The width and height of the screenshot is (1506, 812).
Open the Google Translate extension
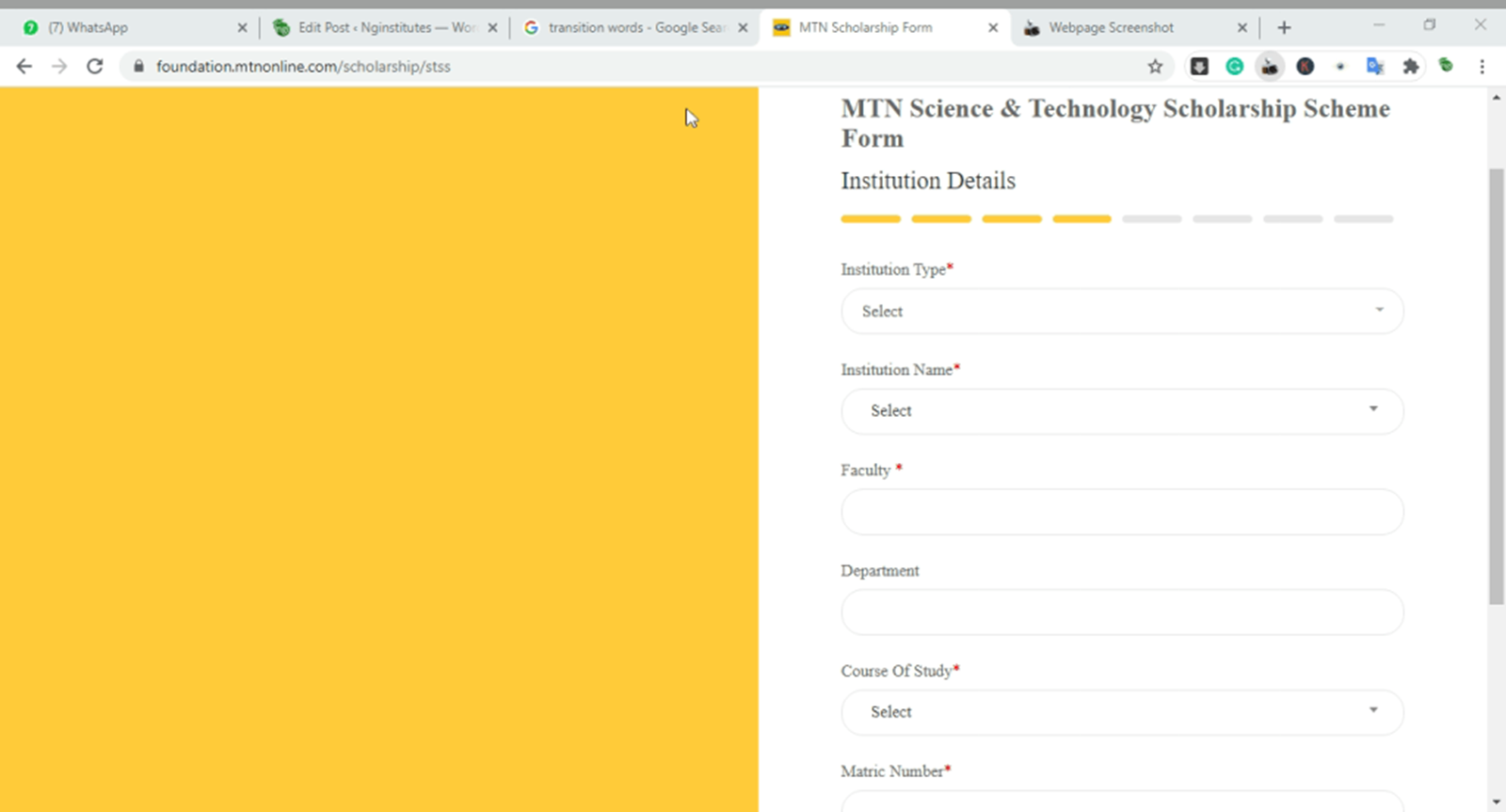point(1375,66)
